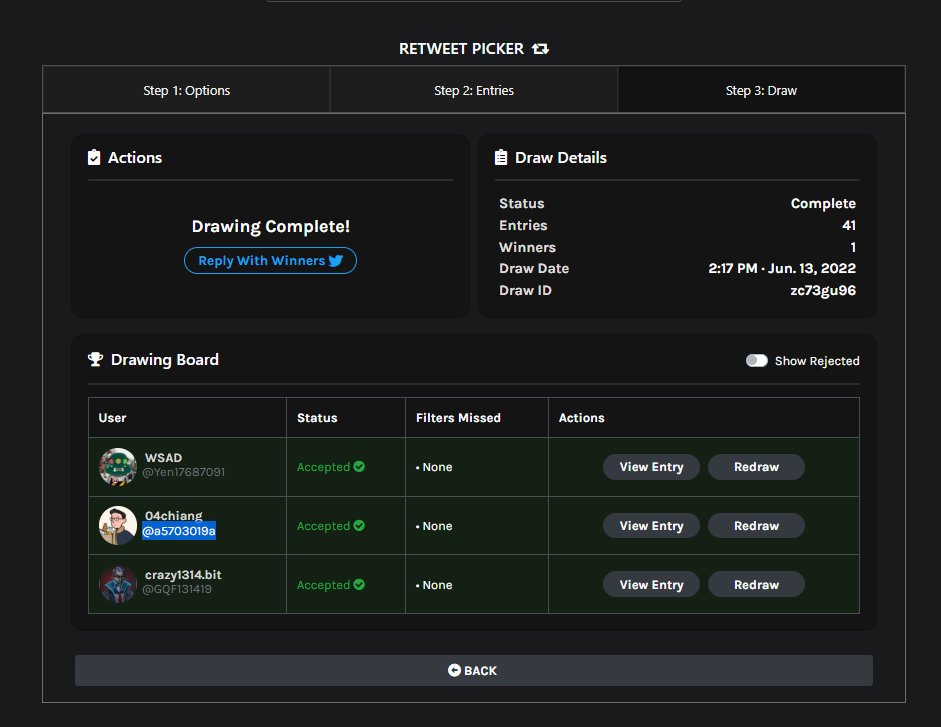Click the @Yen17687091 handle
The image size is (941, 727).
tap(184, 472)
